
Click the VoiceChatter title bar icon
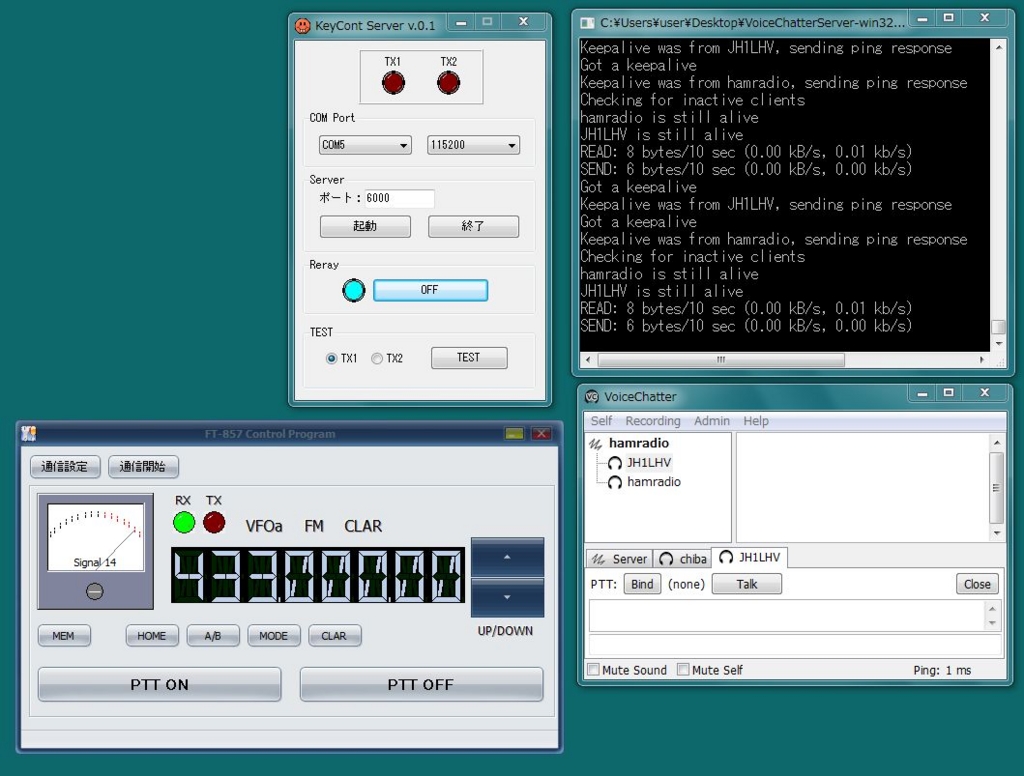tap(592, 396)
